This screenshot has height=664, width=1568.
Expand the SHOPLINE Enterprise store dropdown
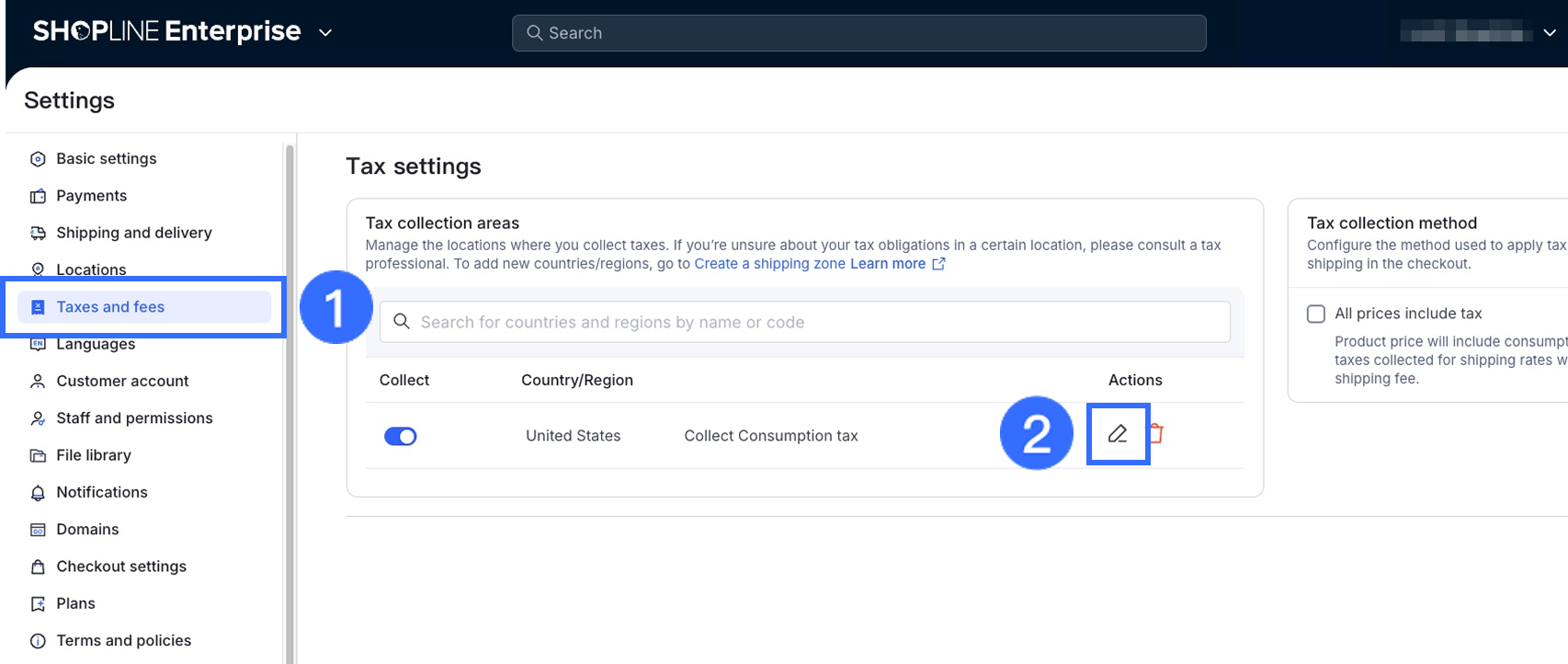tap(325, 33)
